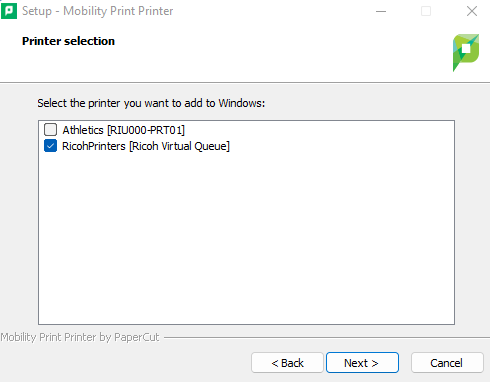Close the Setup window with the X

coord(472,11)
